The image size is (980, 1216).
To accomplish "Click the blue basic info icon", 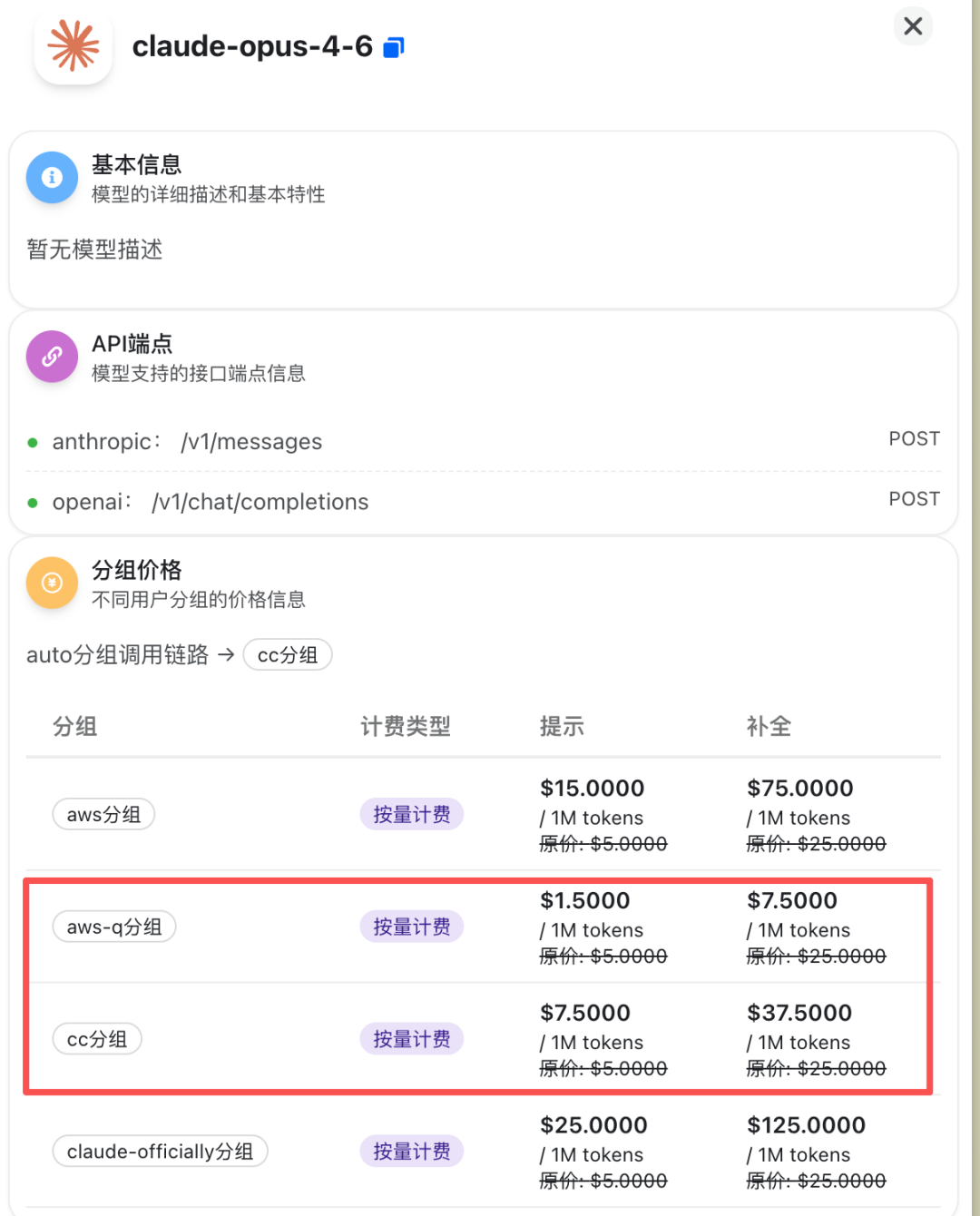I will 52,177.
